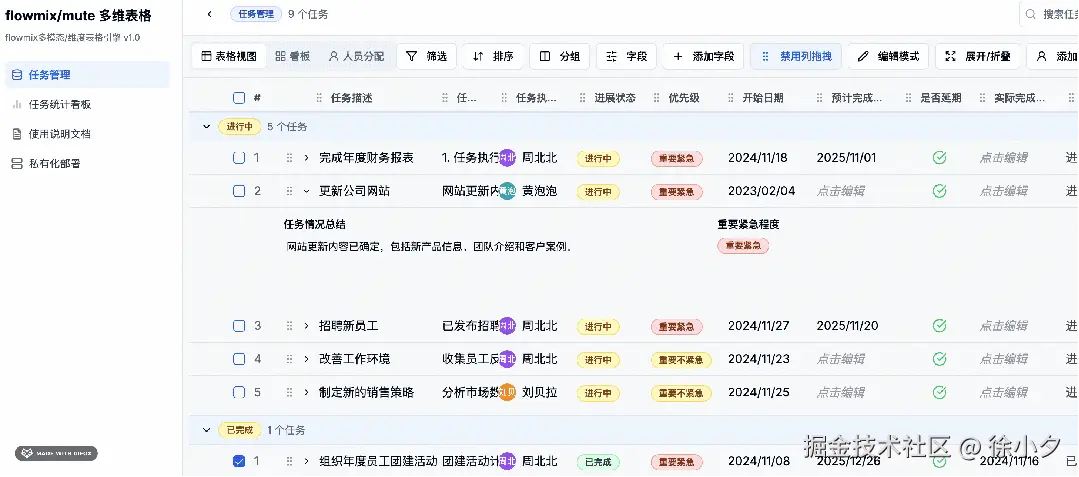
Task: Click 点击编辑 expected date in 更新公司网站 row
Action: 841,191
